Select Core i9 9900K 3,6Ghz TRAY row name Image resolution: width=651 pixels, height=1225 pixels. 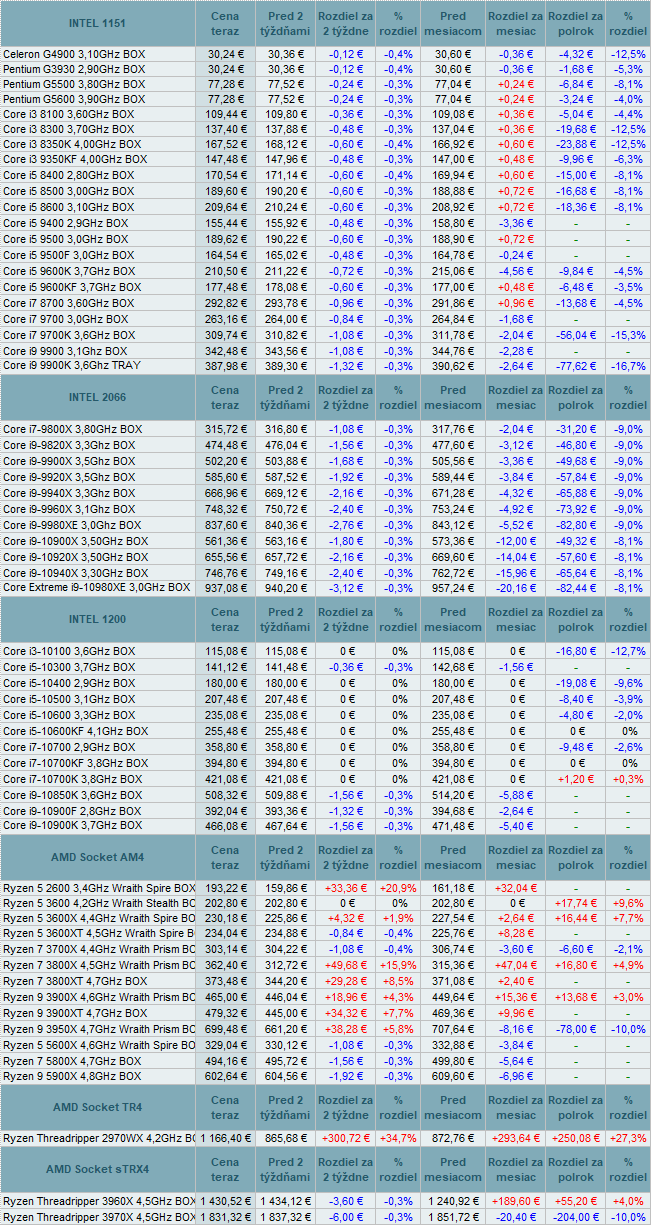[x=72, y=366]
